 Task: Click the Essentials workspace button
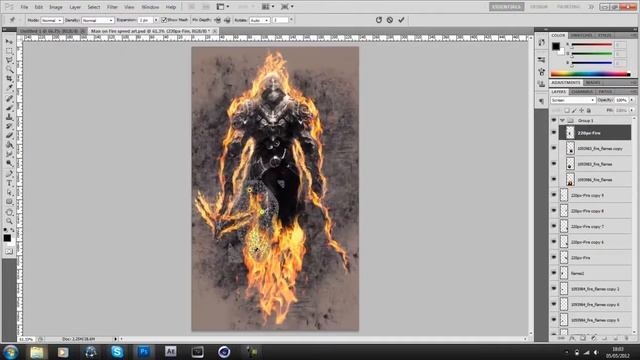[x=507, y=7]
